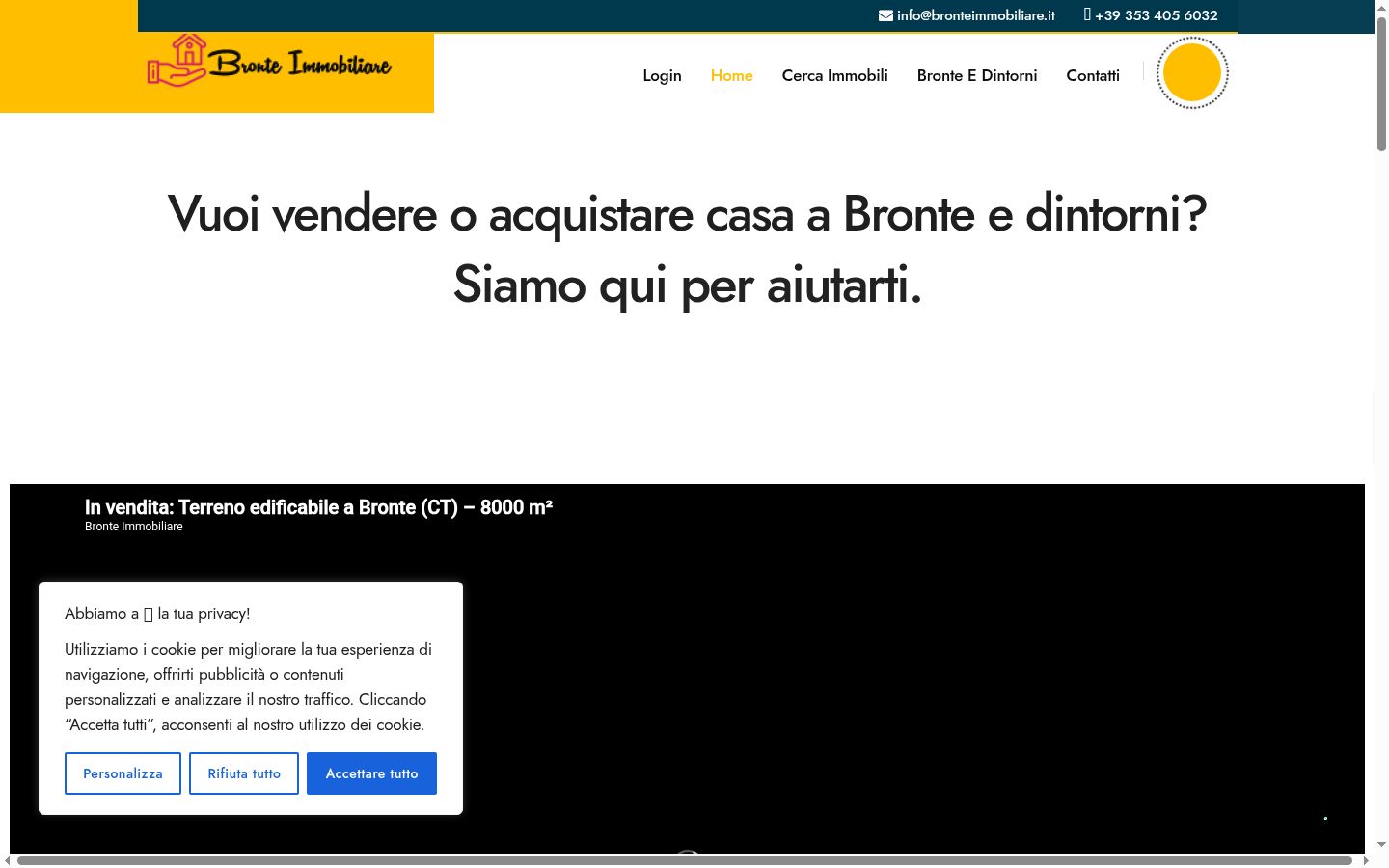Screen dimensions: 1389x868
Task: Click Rifiuta tutto button
Action: click(244, 773)
